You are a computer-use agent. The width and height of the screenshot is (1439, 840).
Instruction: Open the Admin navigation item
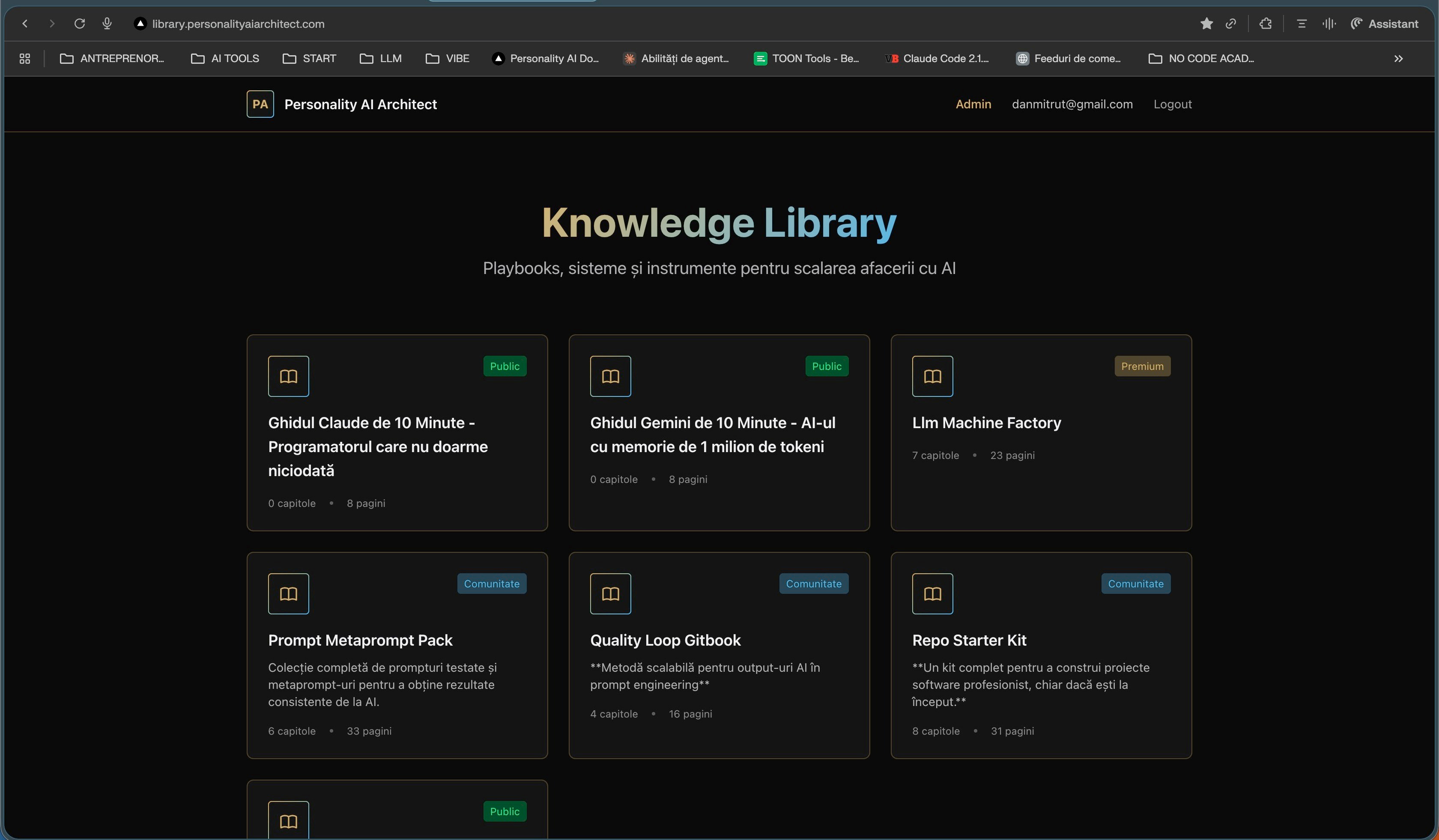click(973, 104)
